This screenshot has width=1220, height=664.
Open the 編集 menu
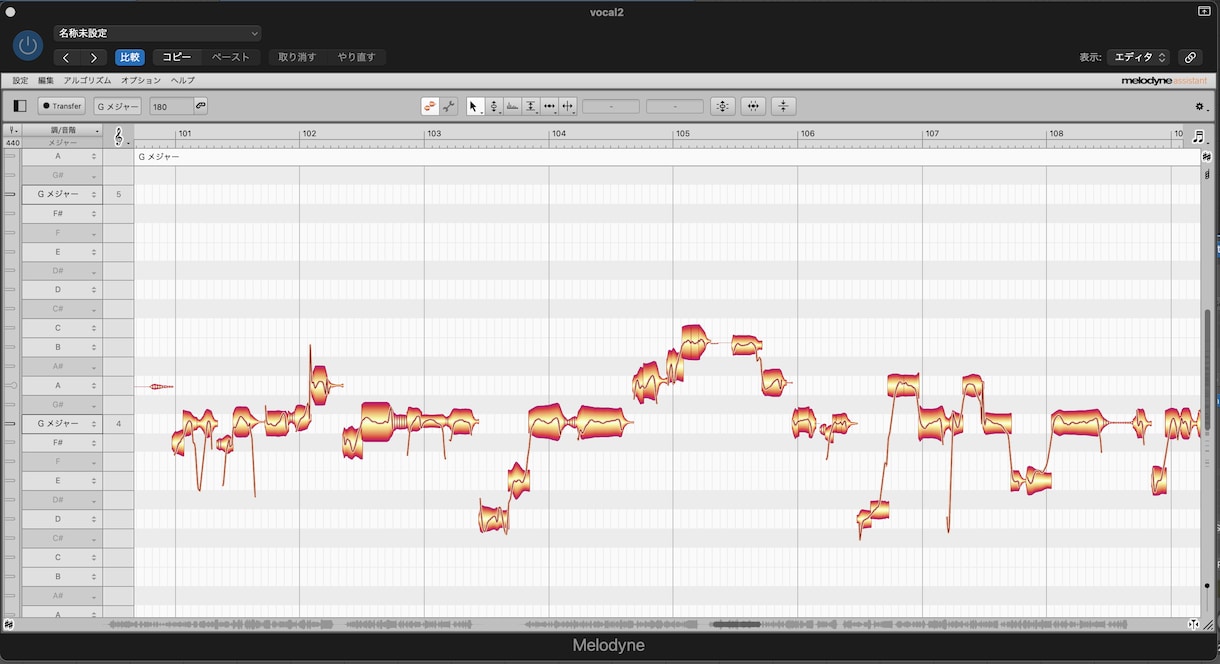click(46, 80)
